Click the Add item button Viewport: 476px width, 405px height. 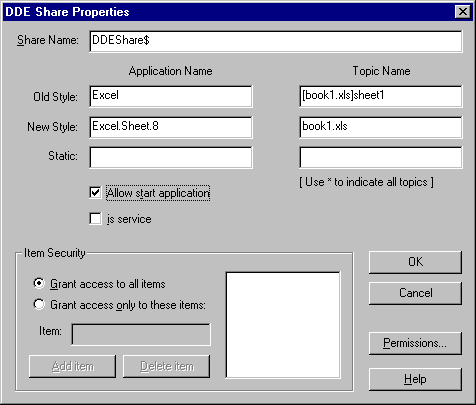[x=72, y=366]
